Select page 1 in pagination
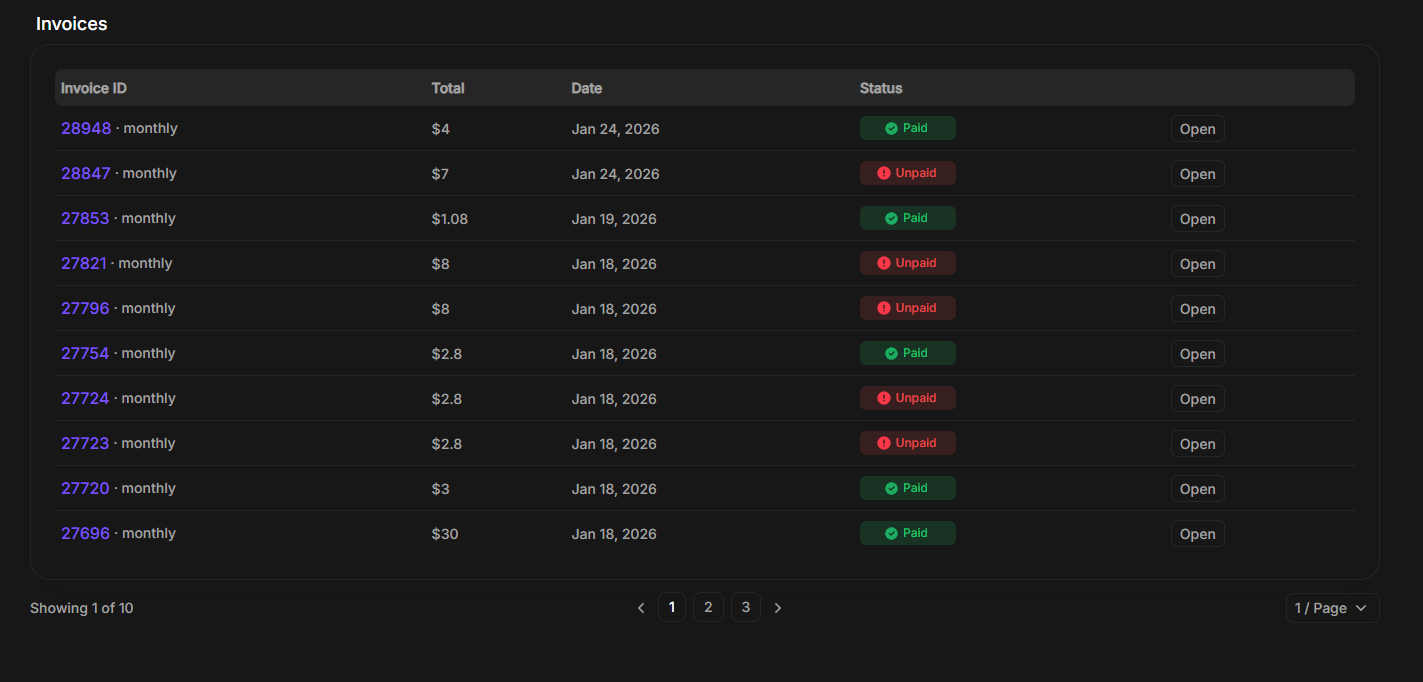The width and height of the screenshot is (1423, 682). click(672, 607)
